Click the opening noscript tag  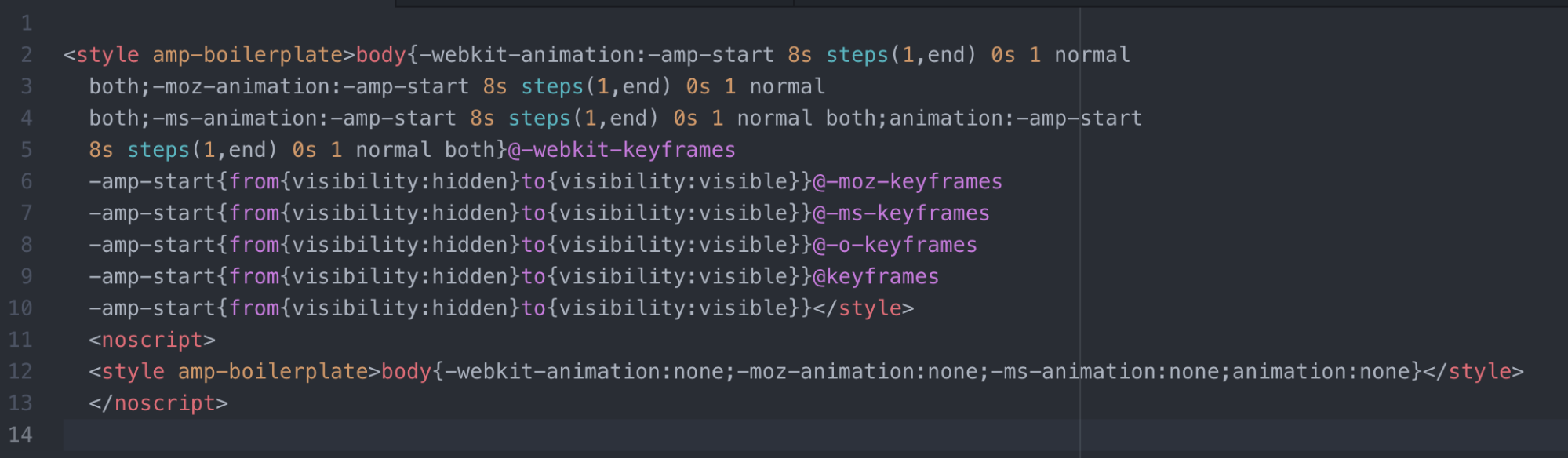[152, 340]
